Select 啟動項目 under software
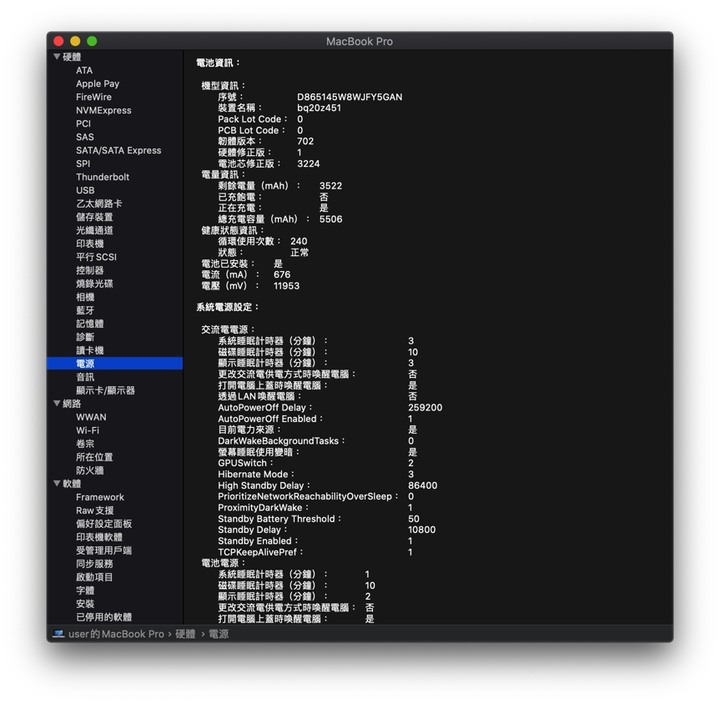720x704 pixels. 95,576
